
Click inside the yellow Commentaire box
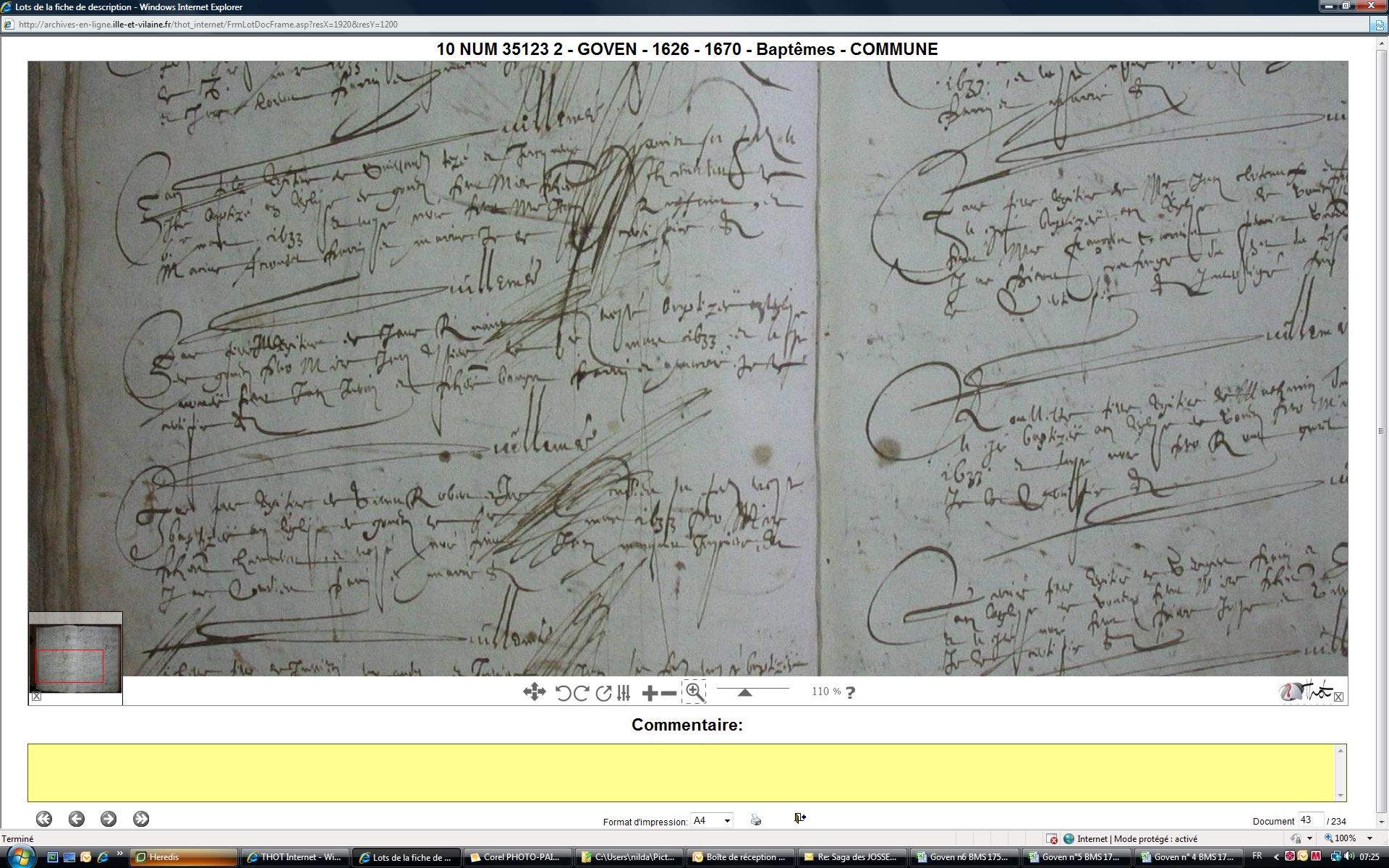tap(680, 772)
